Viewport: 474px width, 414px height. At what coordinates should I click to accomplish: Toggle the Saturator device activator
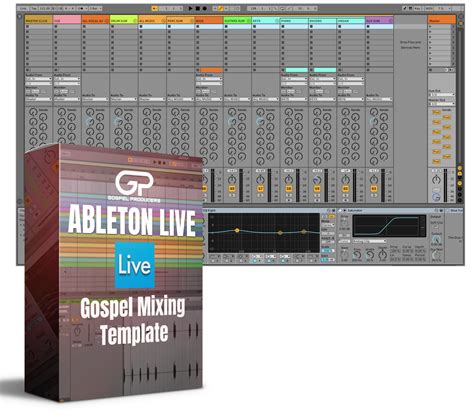(340, 211)
